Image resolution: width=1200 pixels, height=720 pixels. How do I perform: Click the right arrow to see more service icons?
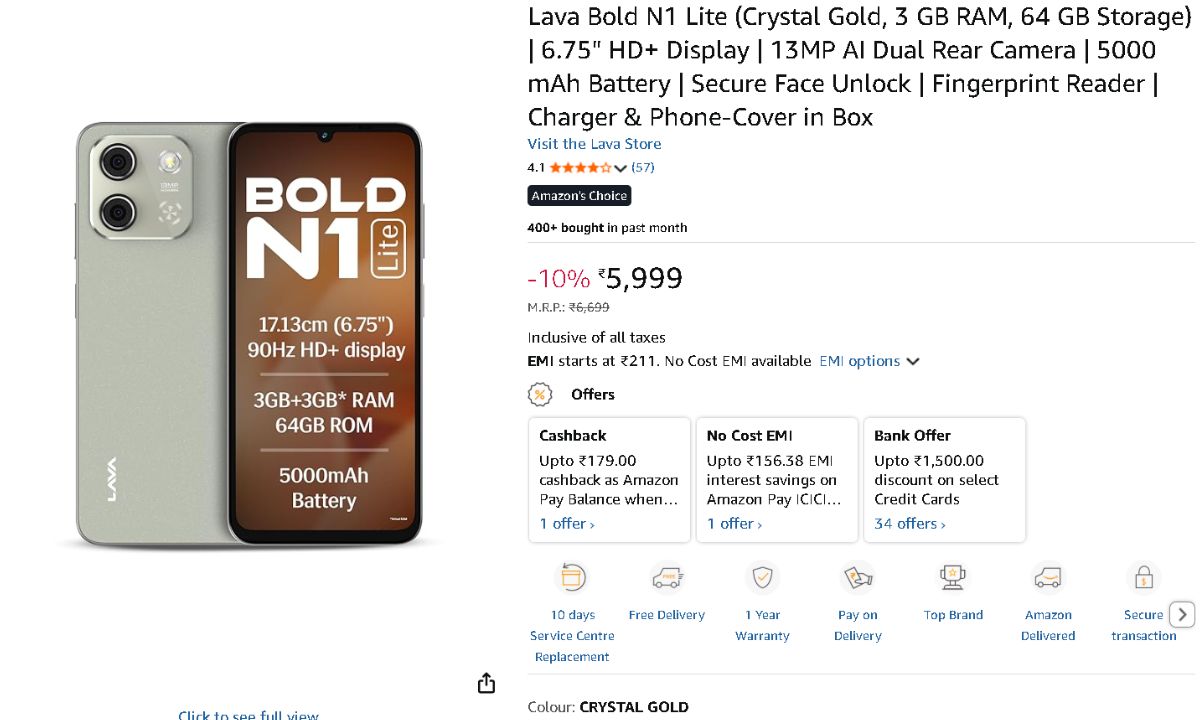pos(1182,614)
